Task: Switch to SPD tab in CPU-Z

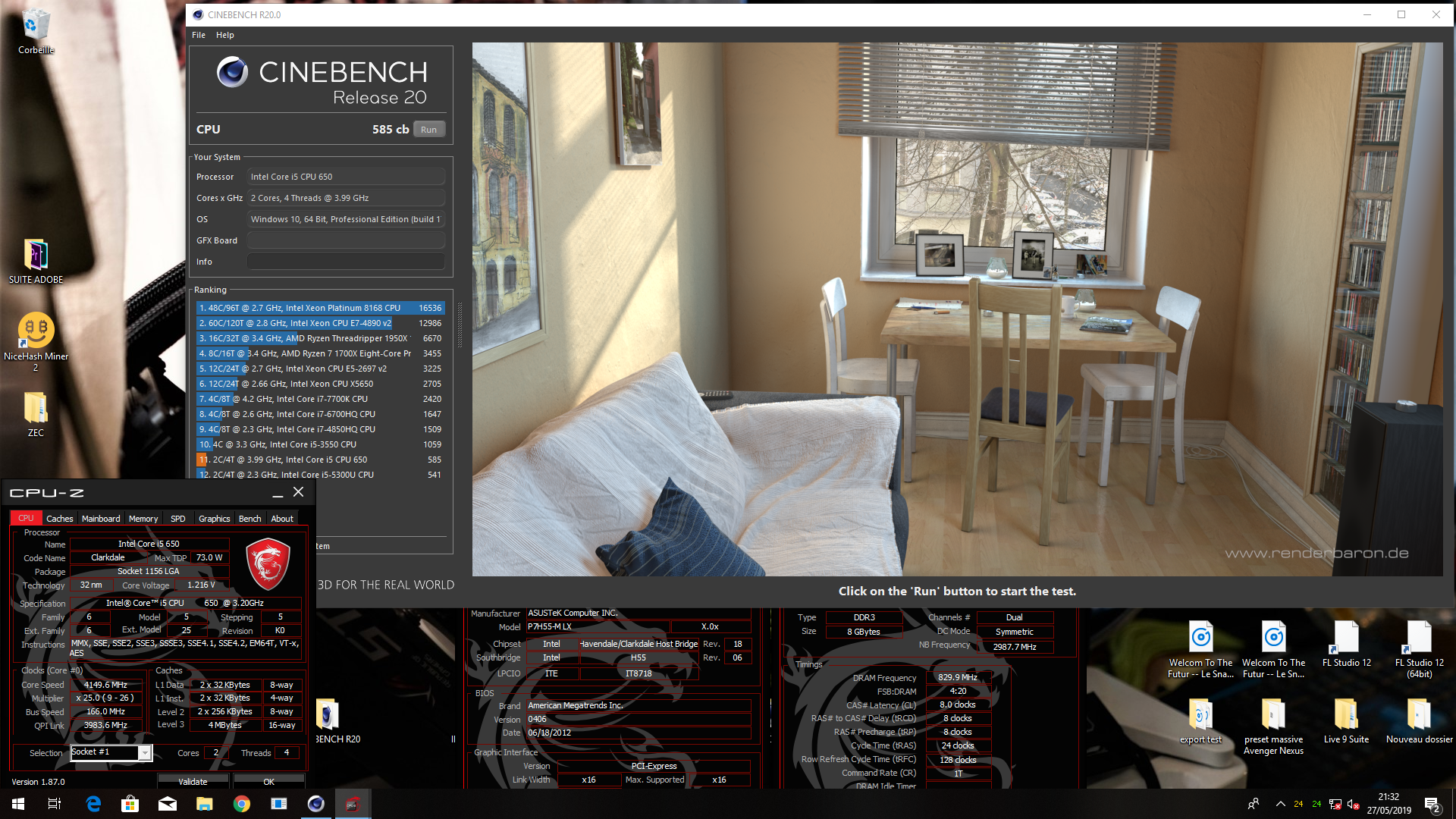Action: [178, 519]
